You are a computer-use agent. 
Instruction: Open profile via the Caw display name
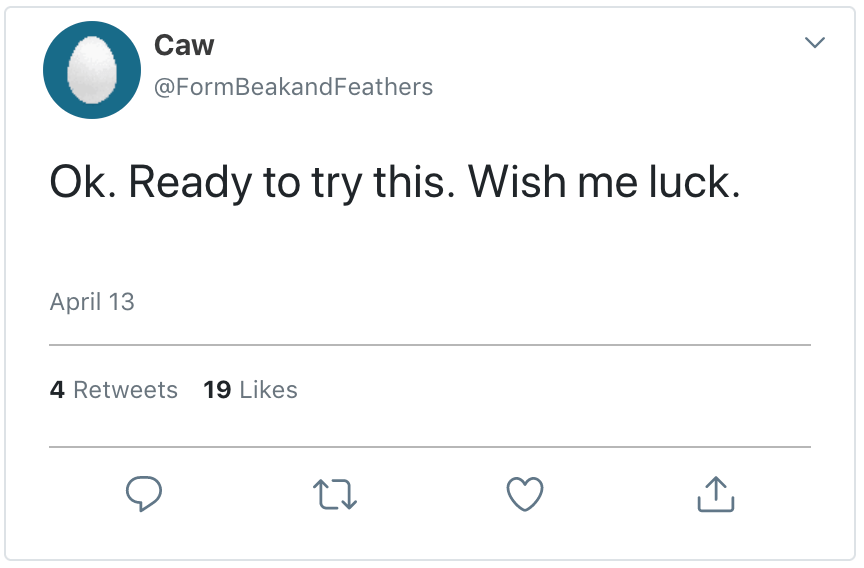tap(184, 45)
